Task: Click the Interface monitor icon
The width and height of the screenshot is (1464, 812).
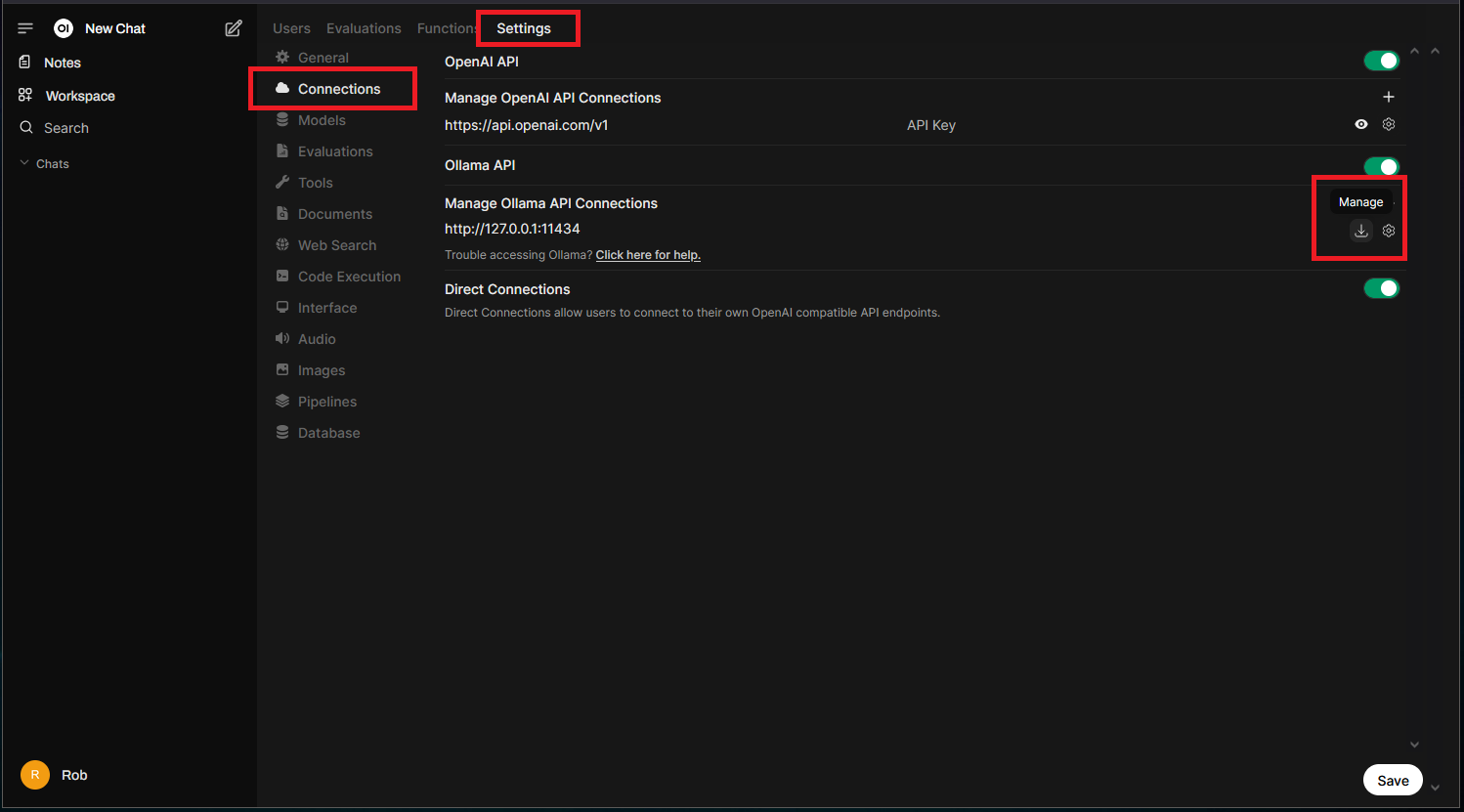Action: (282, 307)
